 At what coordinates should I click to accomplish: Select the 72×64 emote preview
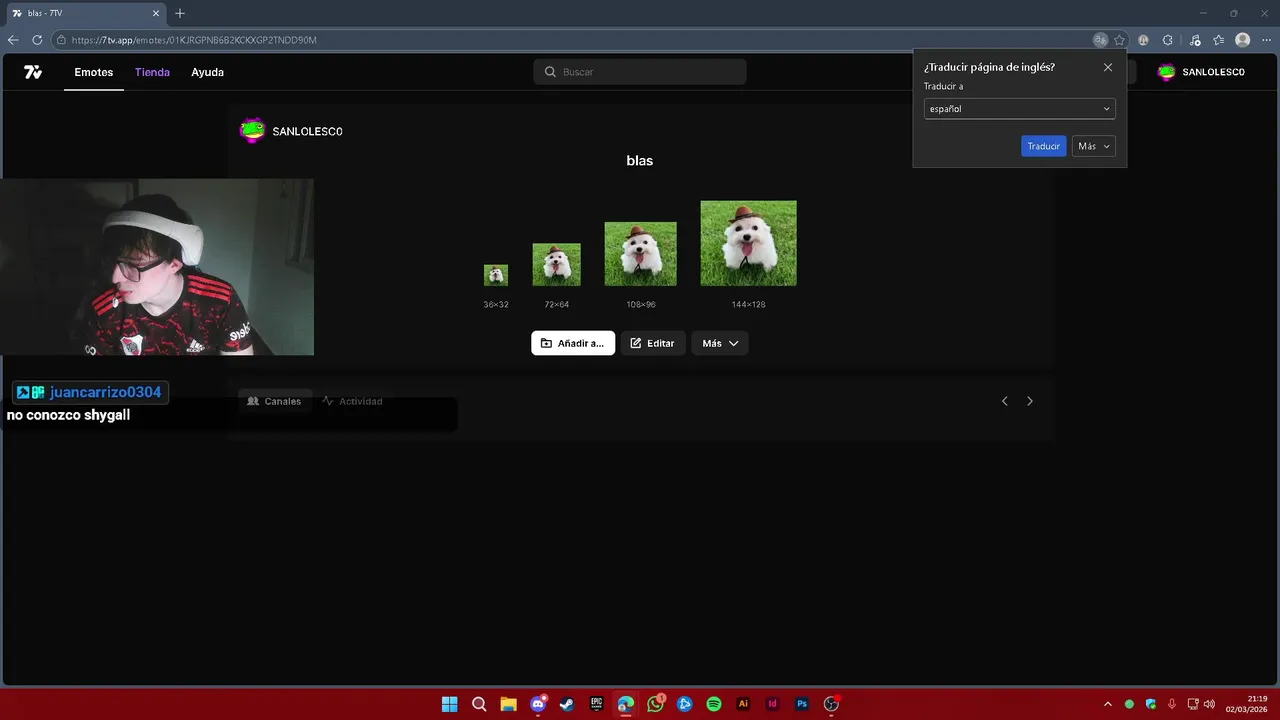(556, 264)
